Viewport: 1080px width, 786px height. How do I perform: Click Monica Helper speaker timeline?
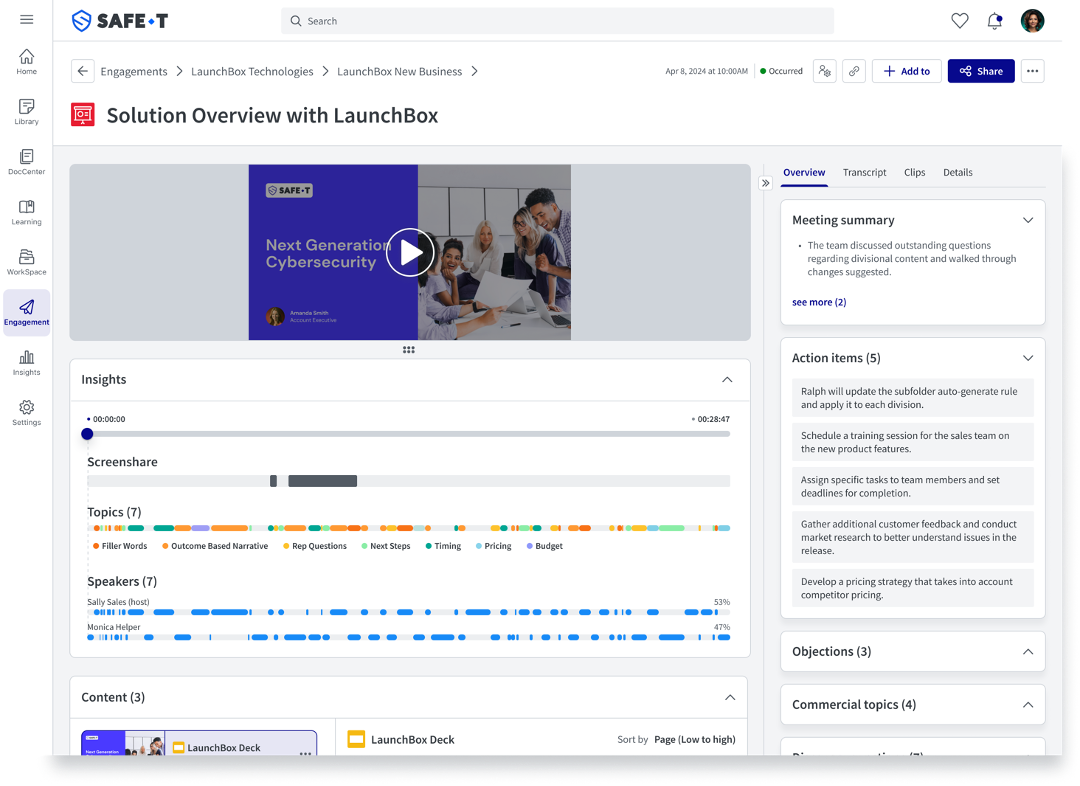point(408,637)
